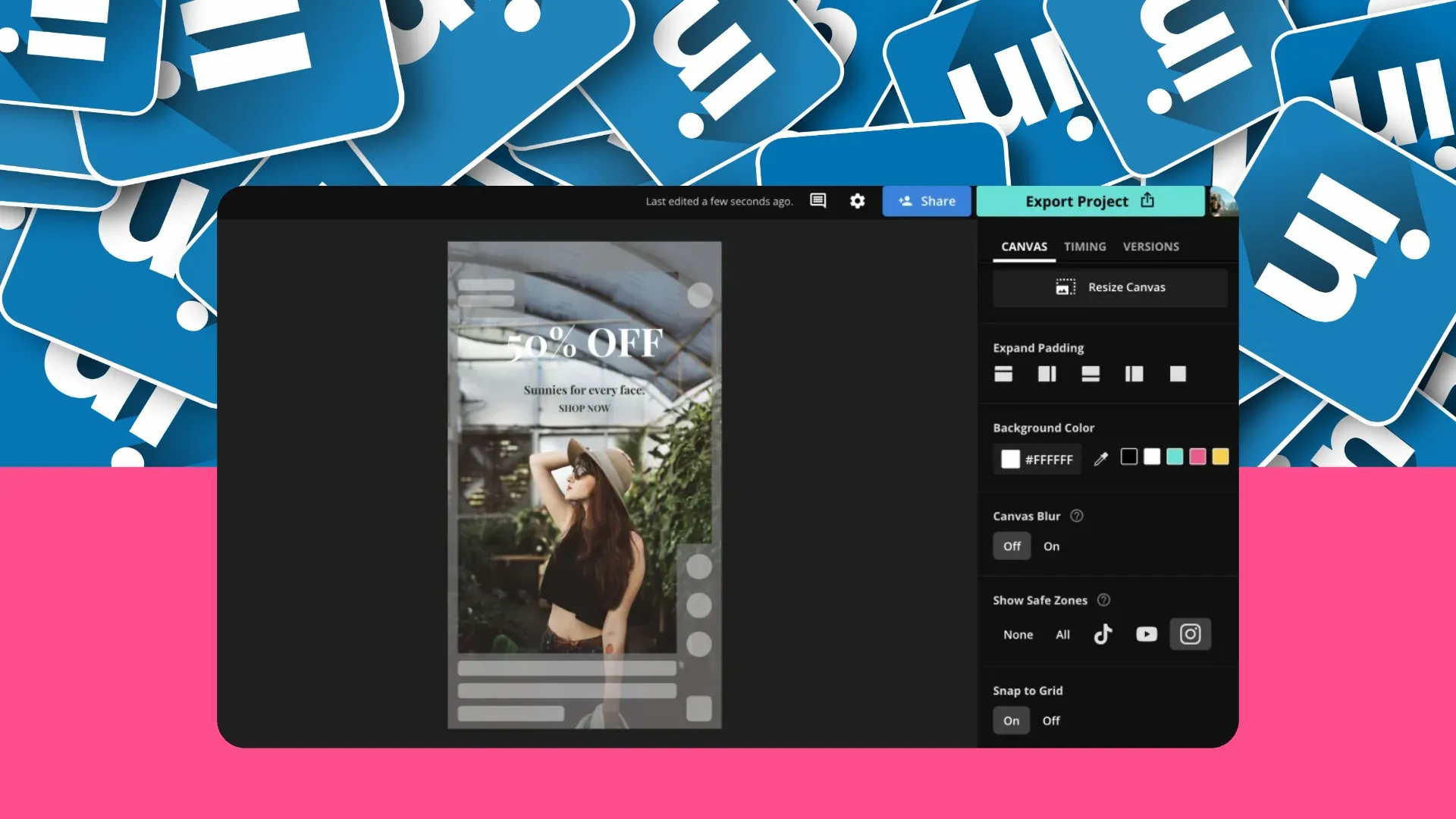
Task: Choose the black background color swatch
Action: 1129,457
